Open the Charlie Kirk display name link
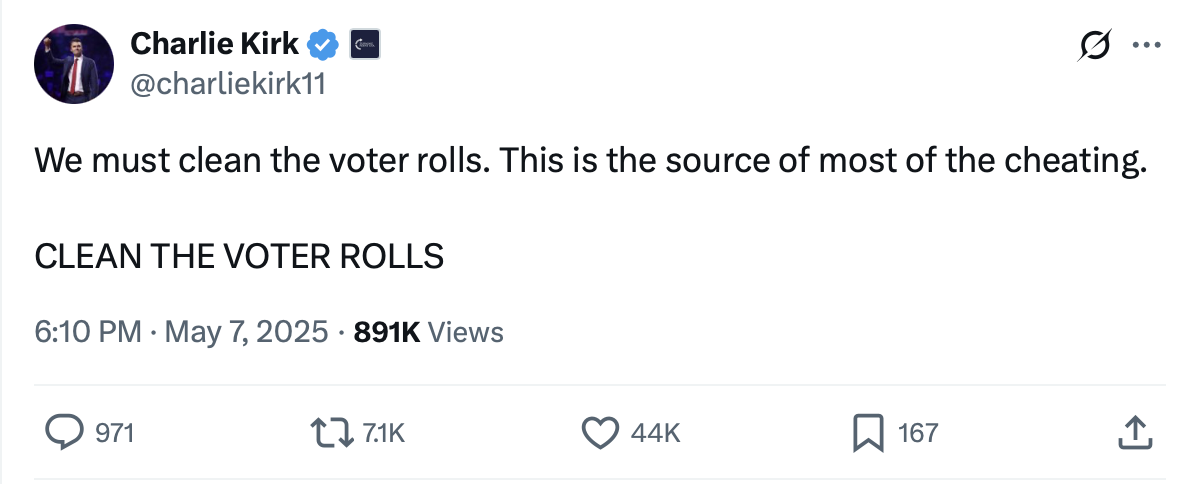 click(215, 44)
